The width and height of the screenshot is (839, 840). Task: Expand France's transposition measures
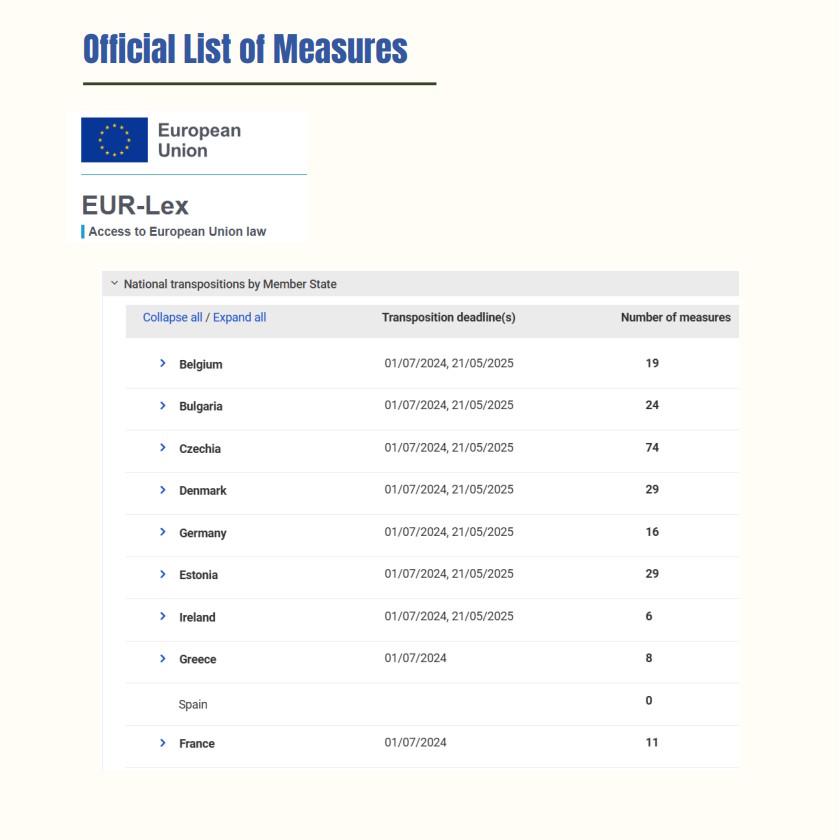pos(163,743)
